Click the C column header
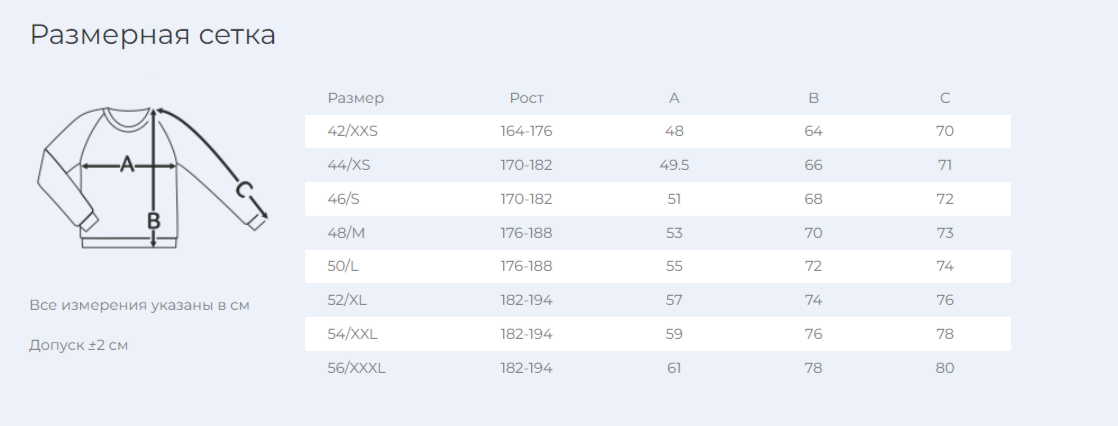 (945, 98)
